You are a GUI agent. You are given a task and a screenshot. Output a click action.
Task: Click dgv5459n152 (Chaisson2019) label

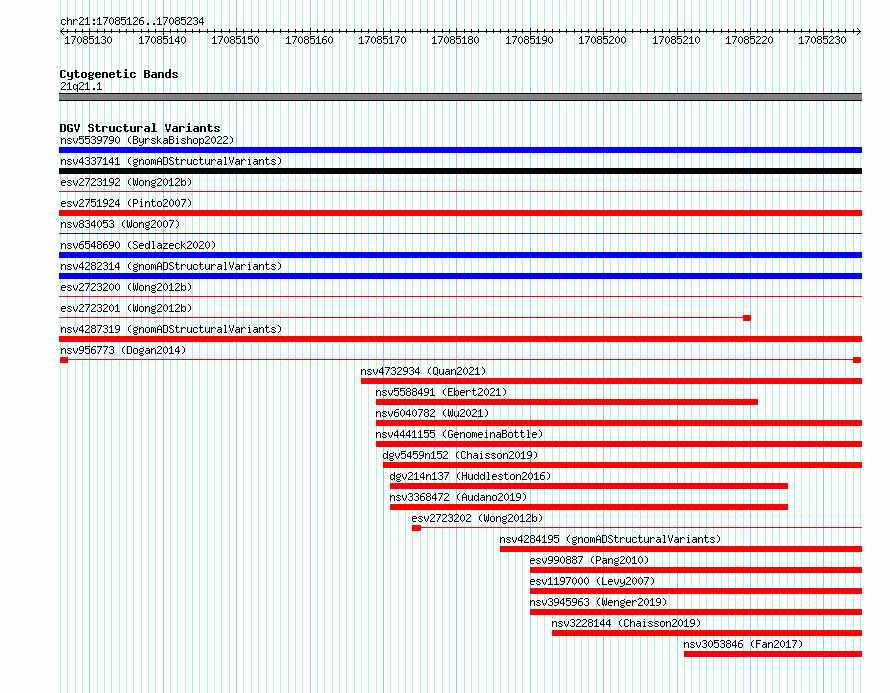click(460, 455)
